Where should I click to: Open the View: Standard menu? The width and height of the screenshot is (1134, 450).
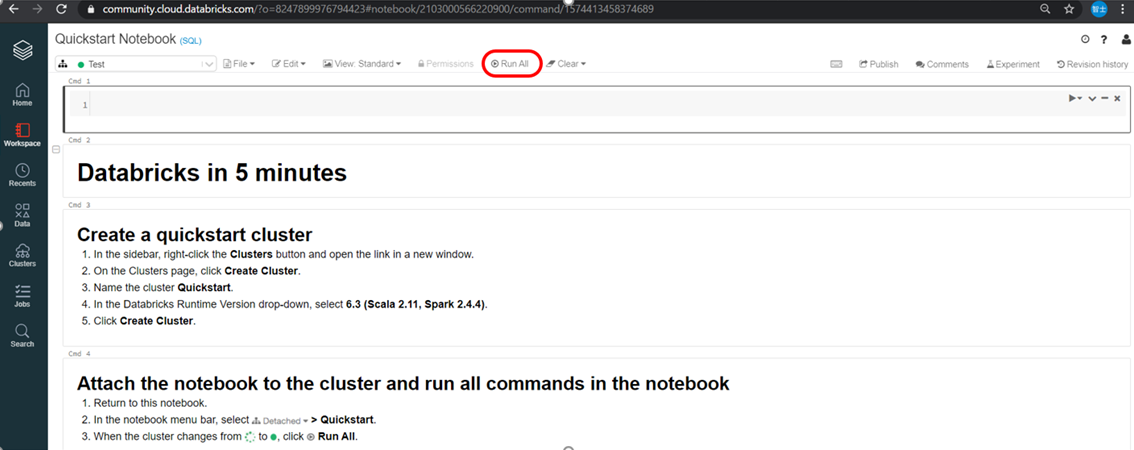point(362,64)
